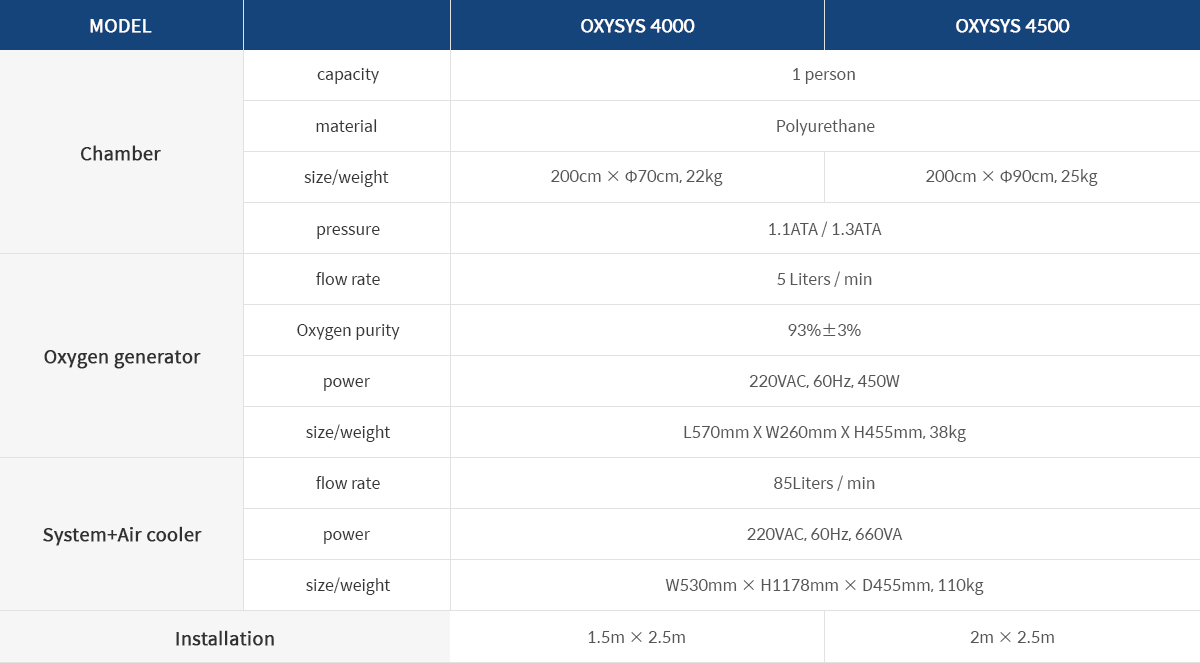Screen dimensions: 1200x663
Task: Click the chamber capacity label
Action: tap(347, 75)
